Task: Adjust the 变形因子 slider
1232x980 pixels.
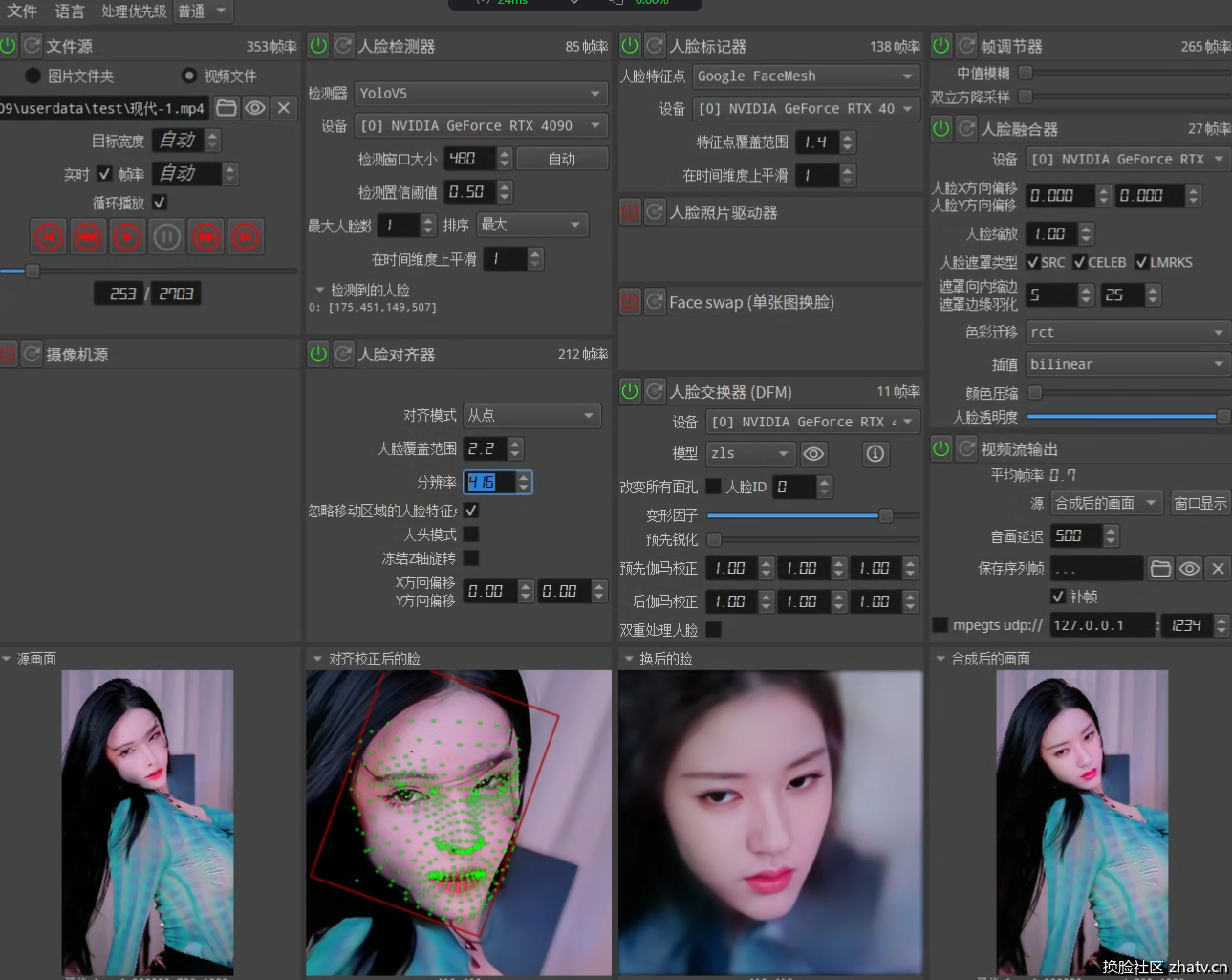Action: click(813, 515)
